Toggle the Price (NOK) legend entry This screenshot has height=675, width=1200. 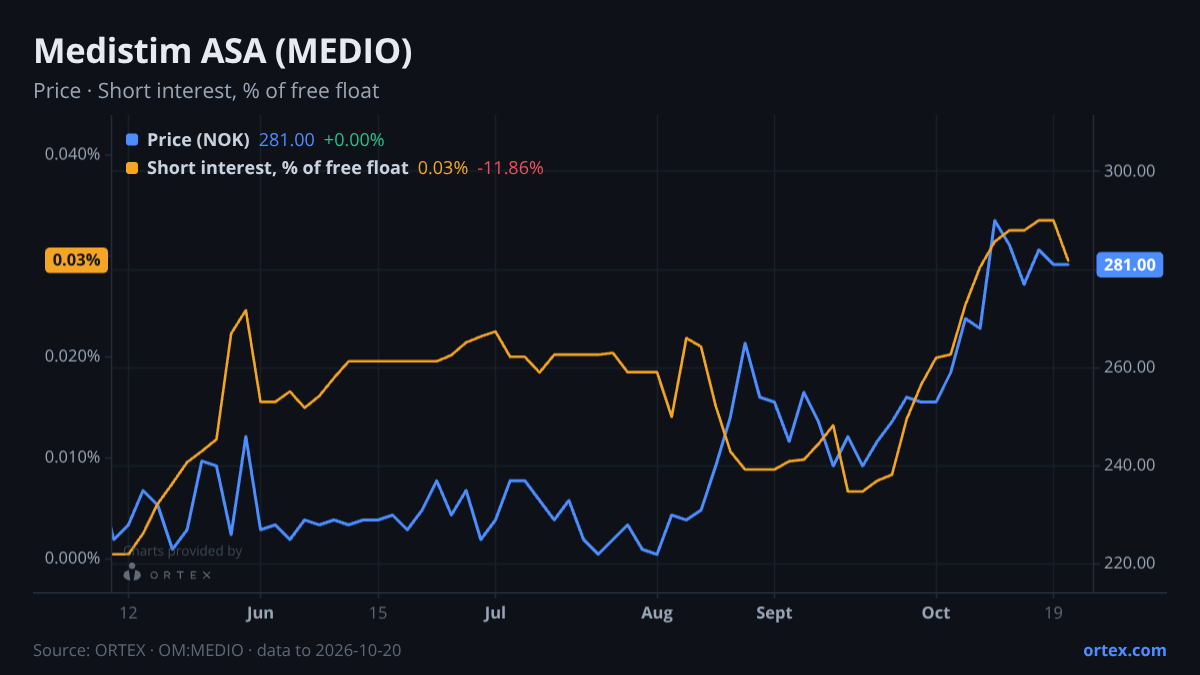tap(198, 140)
